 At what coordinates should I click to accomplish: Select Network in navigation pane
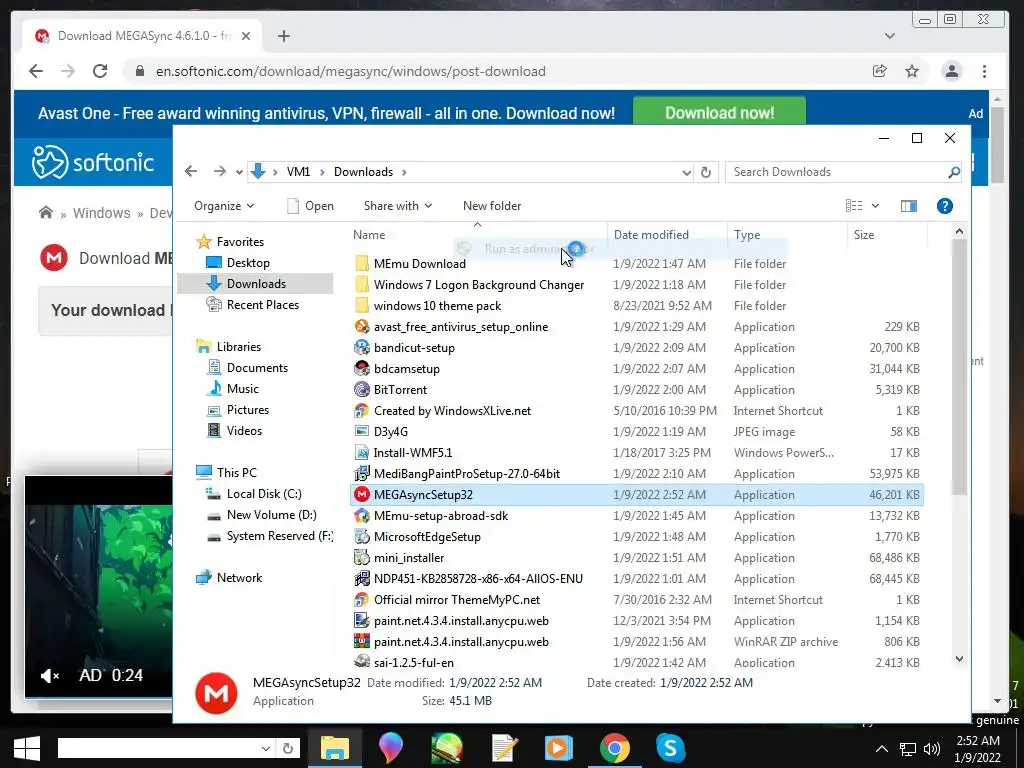click(x=239, y=577)
